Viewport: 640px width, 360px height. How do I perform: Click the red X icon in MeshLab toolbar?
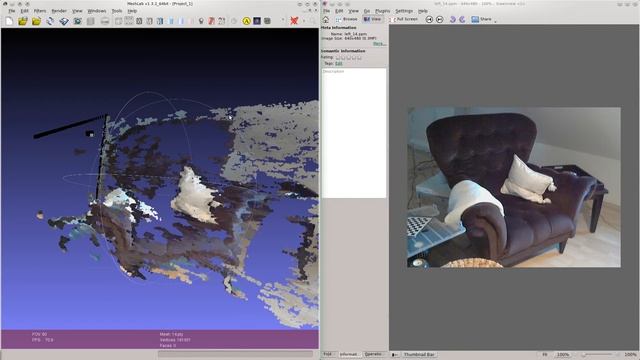[x=294, y=20]
